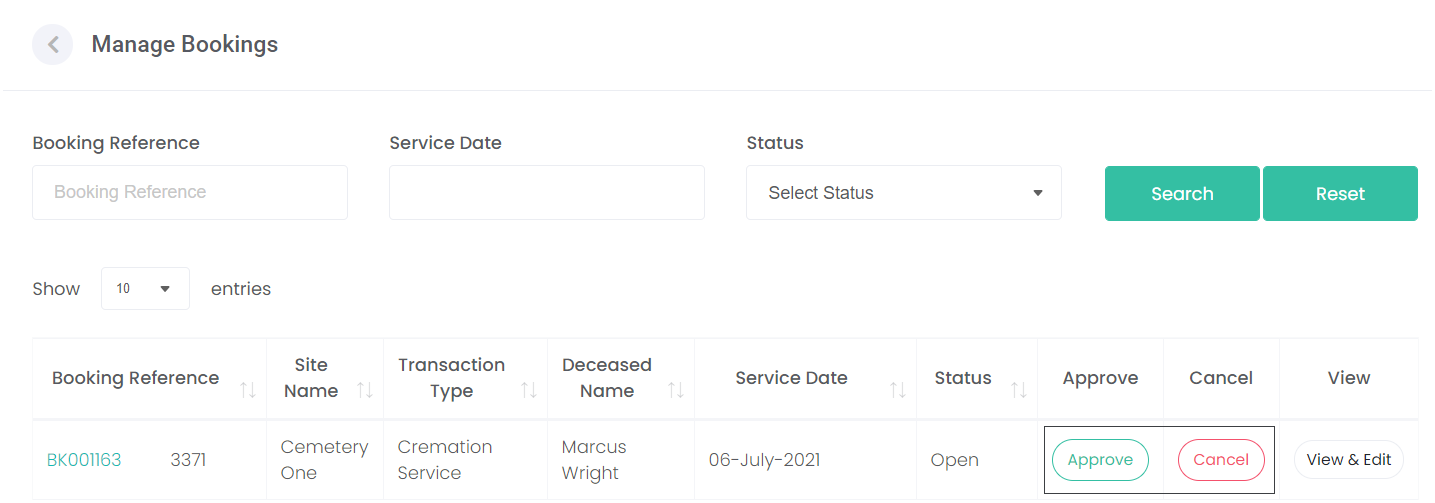Viewport: 1435px width, 503px height.
Task: Click the 3371 number in booking row
Action: (x=188, y=460)
